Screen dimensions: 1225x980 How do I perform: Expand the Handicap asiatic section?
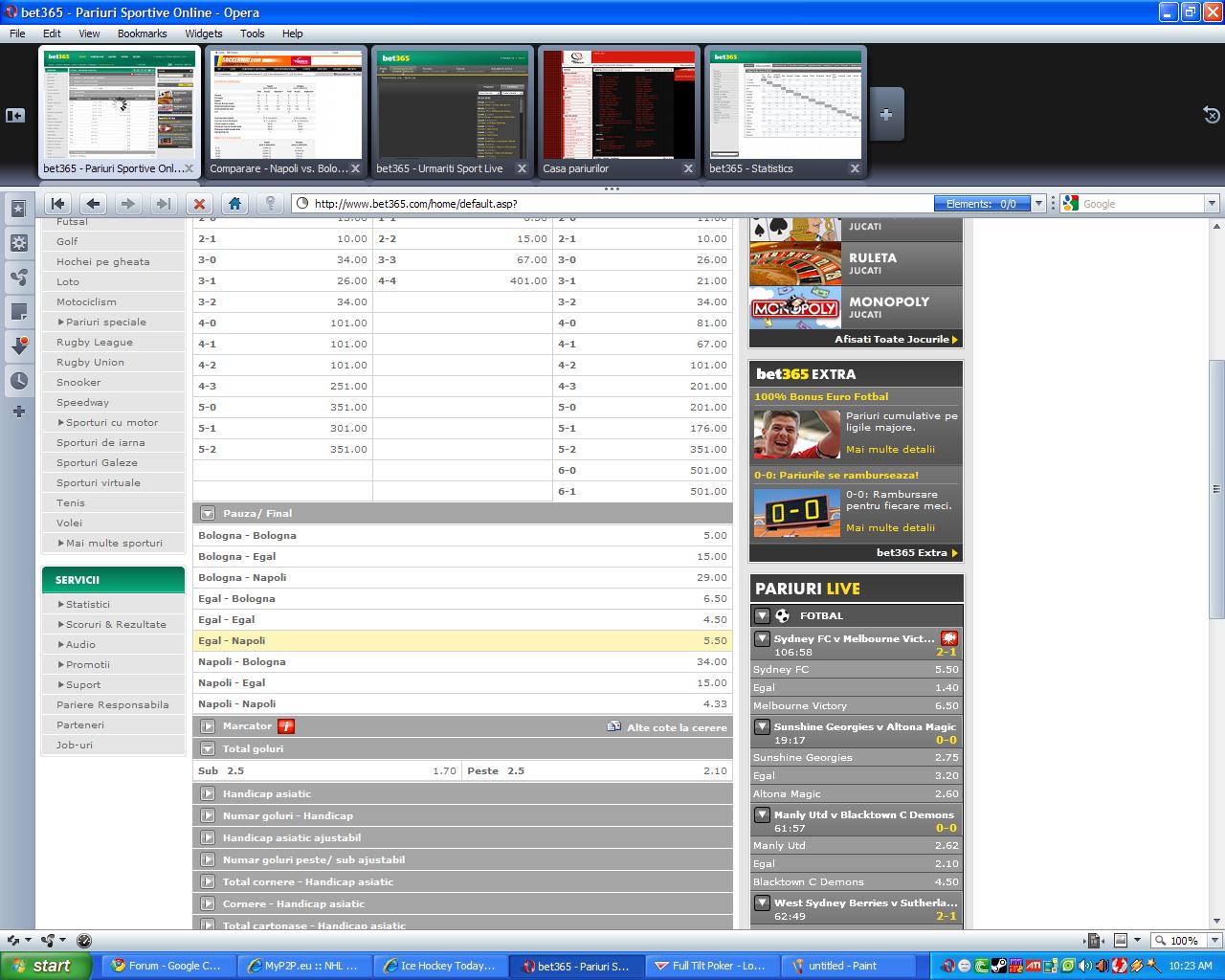pos(208,793)
